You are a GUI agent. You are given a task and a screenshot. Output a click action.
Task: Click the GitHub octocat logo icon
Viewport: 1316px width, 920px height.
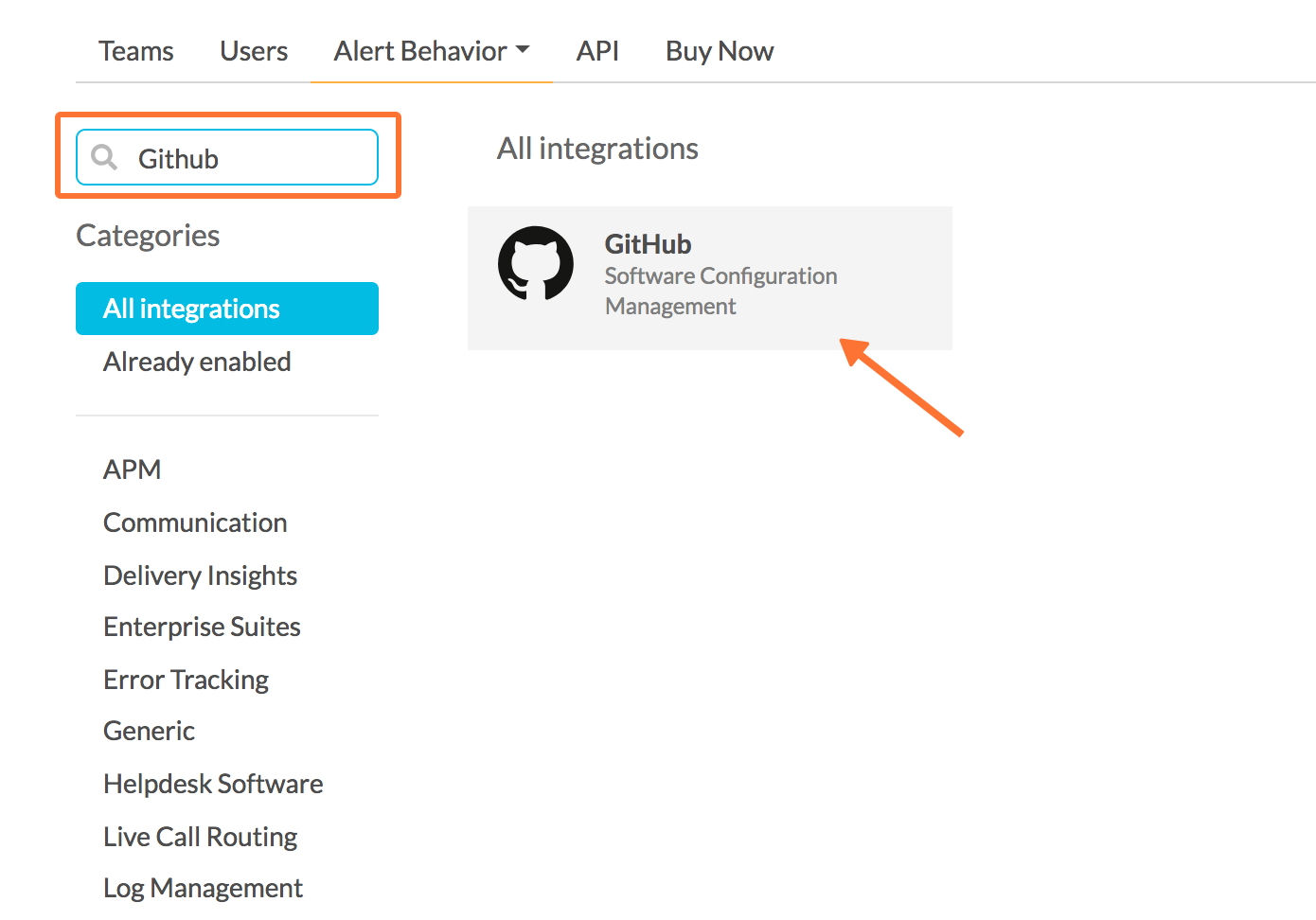click(x=536, y=263)
